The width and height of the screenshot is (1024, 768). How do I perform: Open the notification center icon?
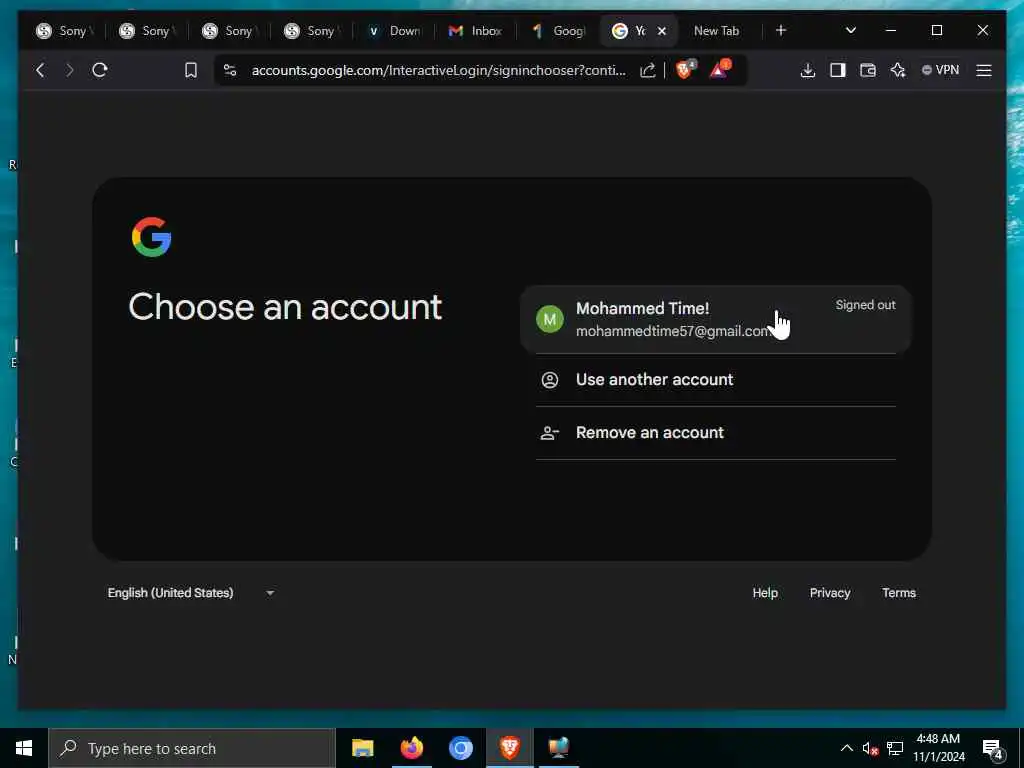point(992,748)
